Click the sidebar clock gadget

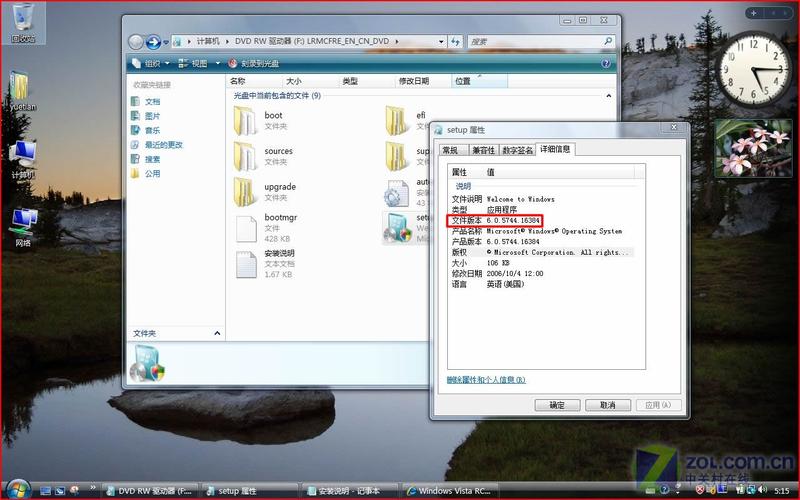coord(755,70)
